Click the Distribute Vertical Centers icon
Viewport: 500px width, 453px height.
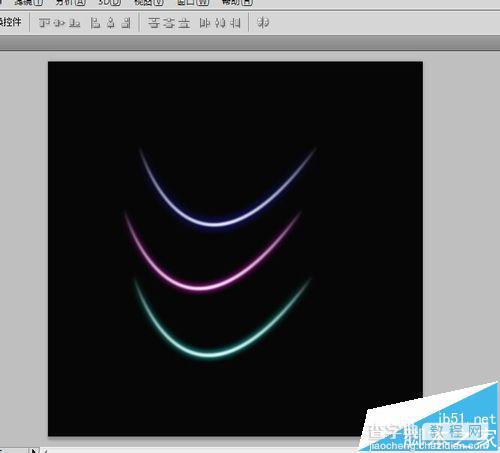(169, 23)
